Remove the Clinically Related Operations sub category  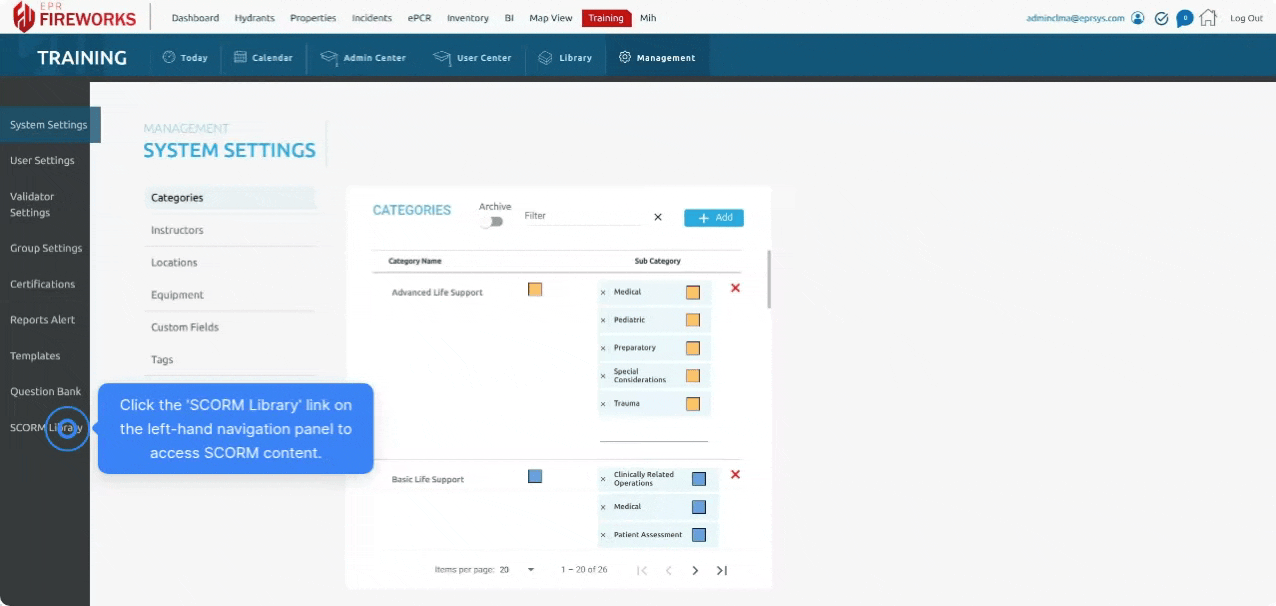(603, 479)
